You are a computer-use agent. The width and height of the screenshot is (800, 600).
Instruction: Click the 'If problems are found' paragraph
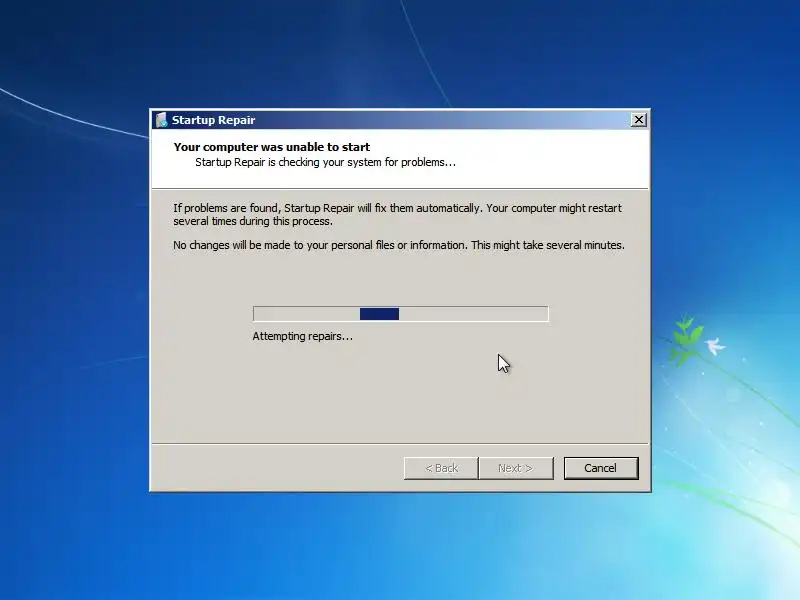pos(397,215)
